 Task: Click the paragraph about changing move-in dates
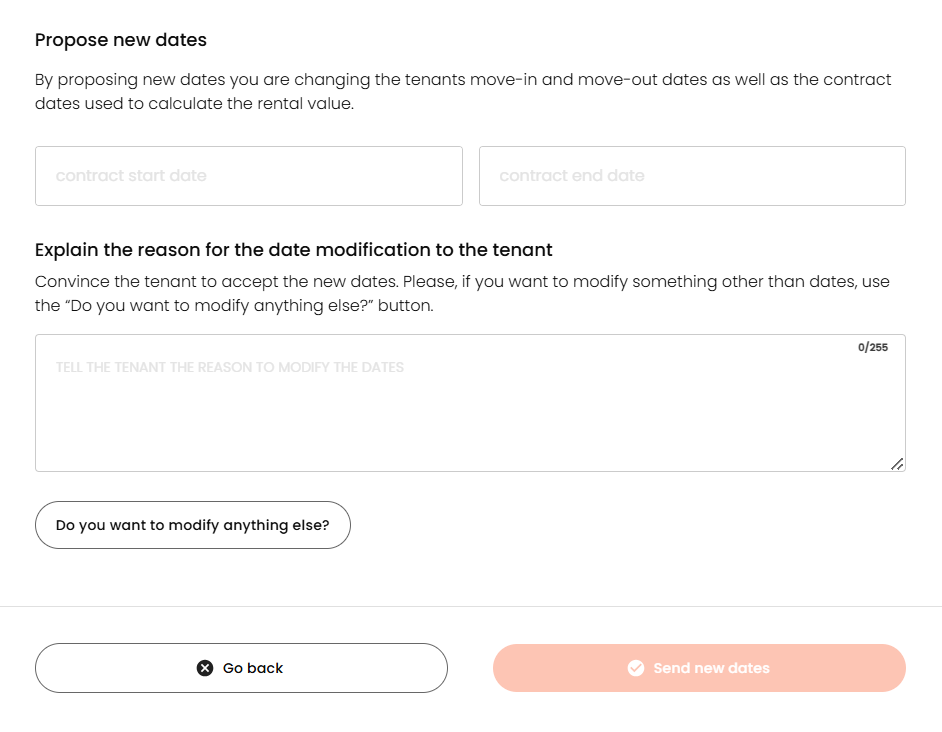tap(462, 91)
